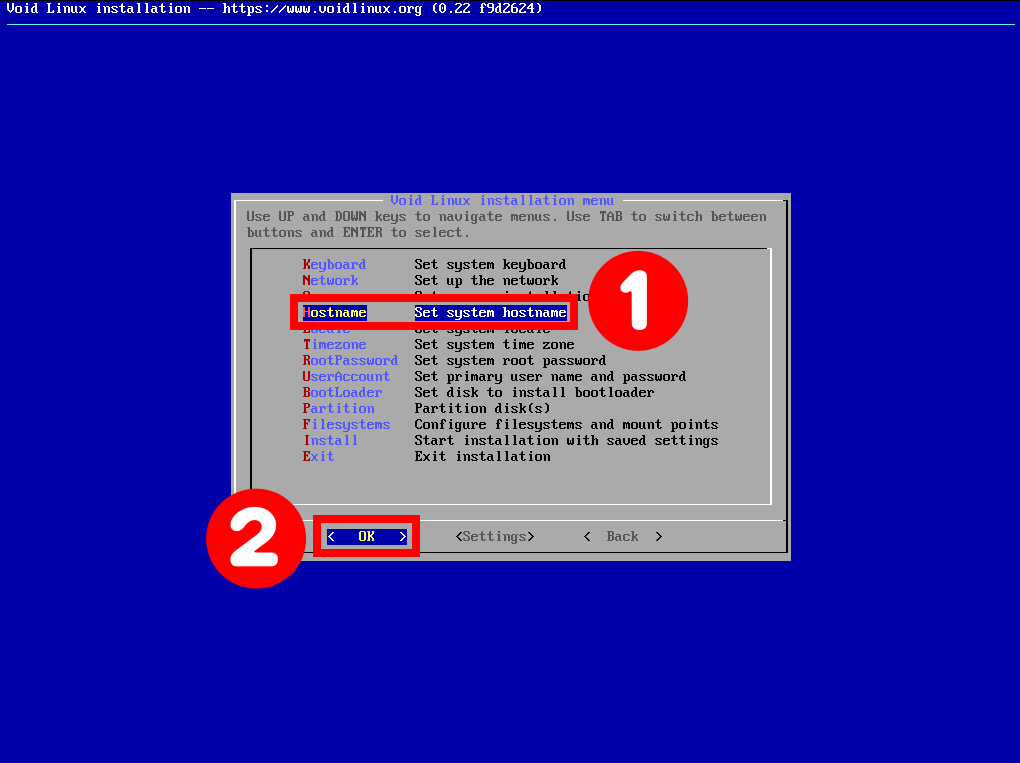Click the Back button
The width and height of the screenshot is (1020, 763).
coord(623,537)
